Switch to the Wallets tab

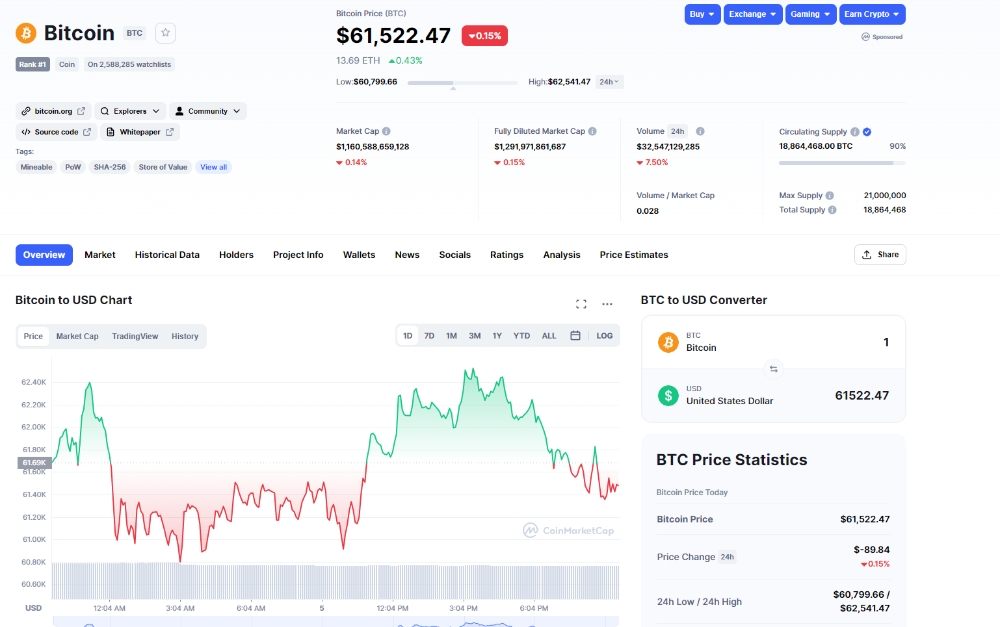(359, 254)
